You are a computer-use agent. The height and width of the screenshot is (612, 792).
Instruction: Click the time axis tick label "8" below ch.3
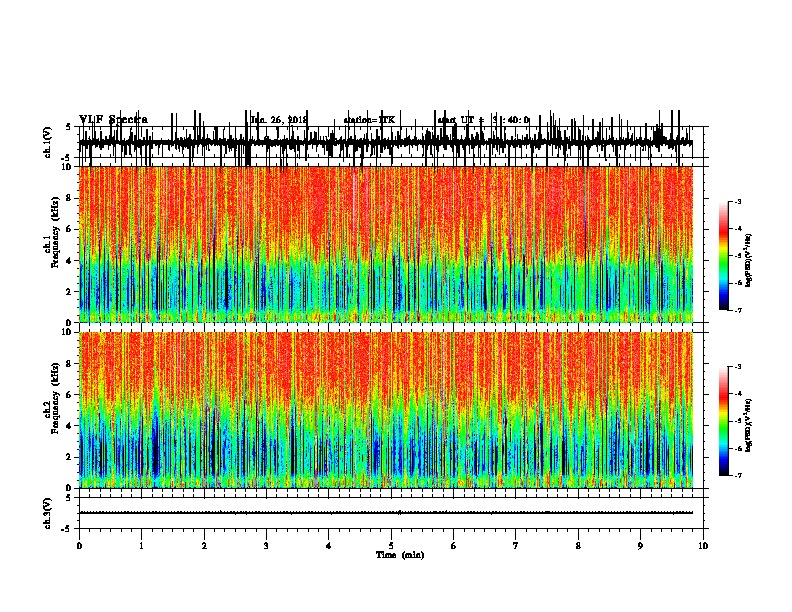578,546
